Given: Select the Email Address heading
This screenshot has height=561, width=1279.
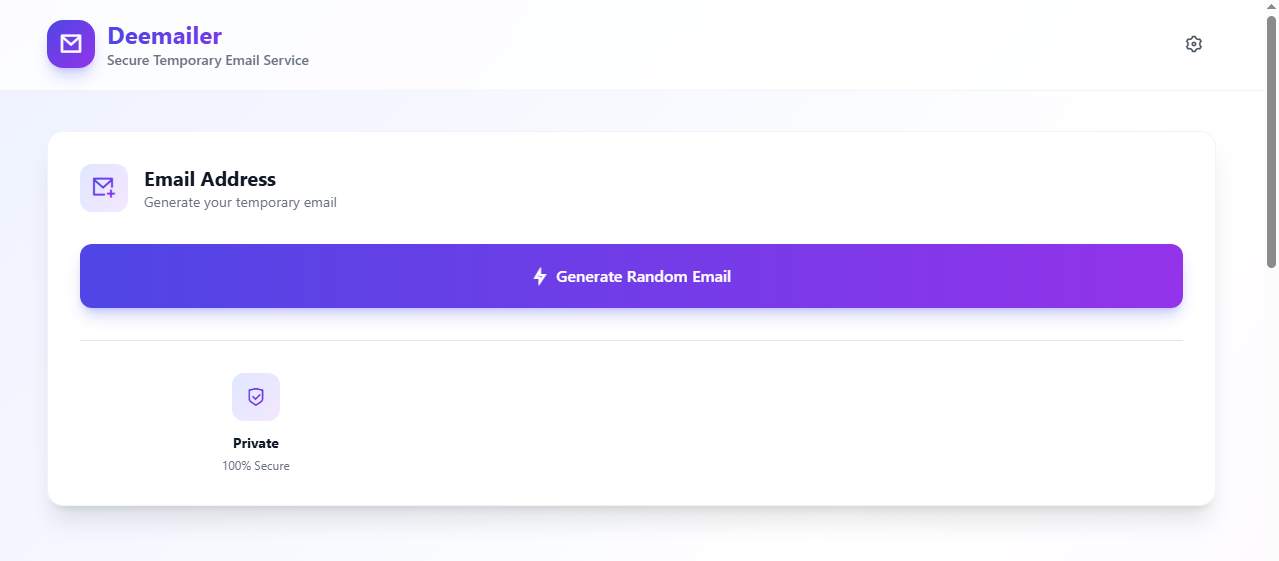Looking at the screenshot, I should pos(210,179).
